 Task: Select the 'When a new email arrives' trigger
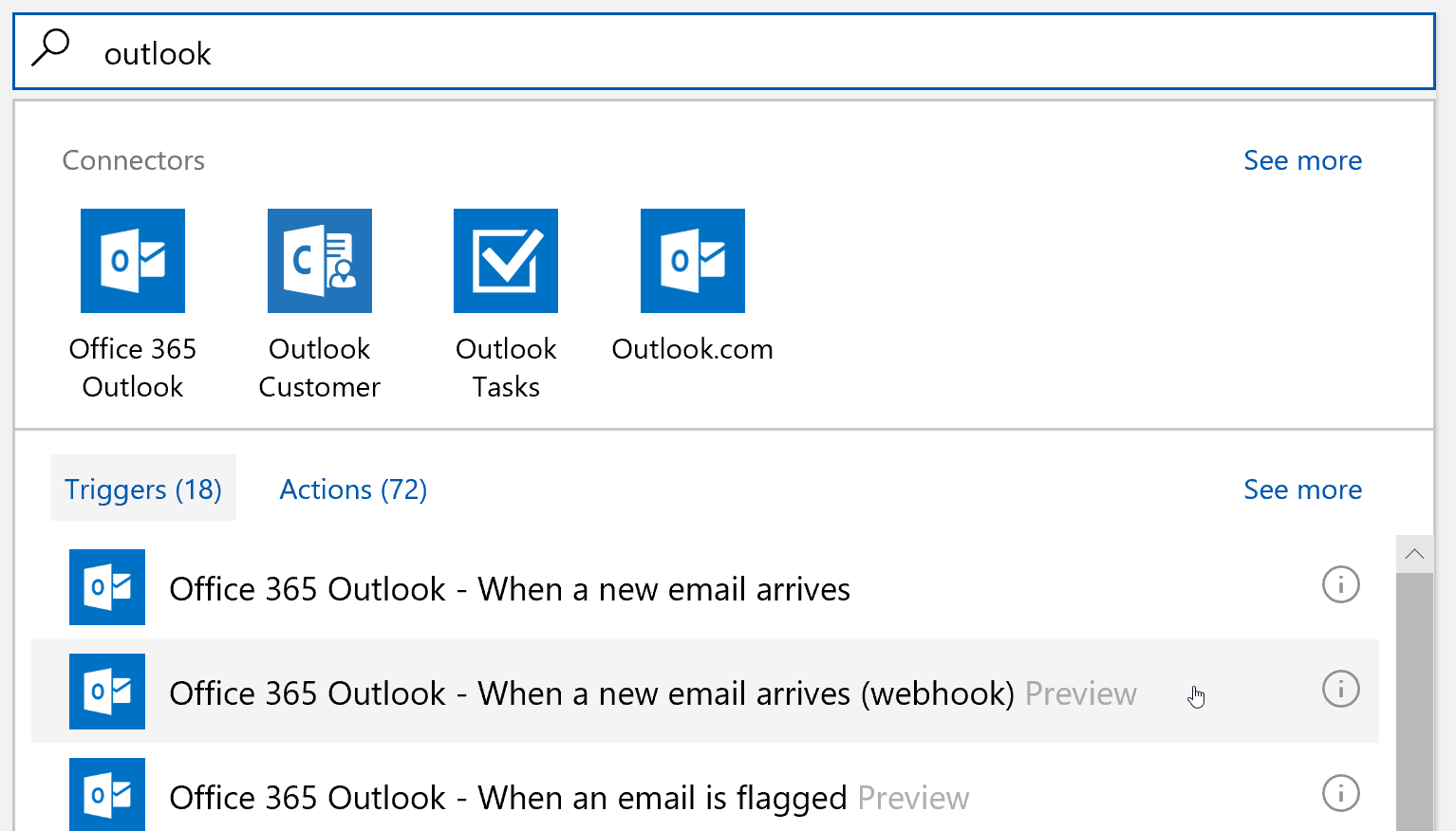tap(510, 588)
